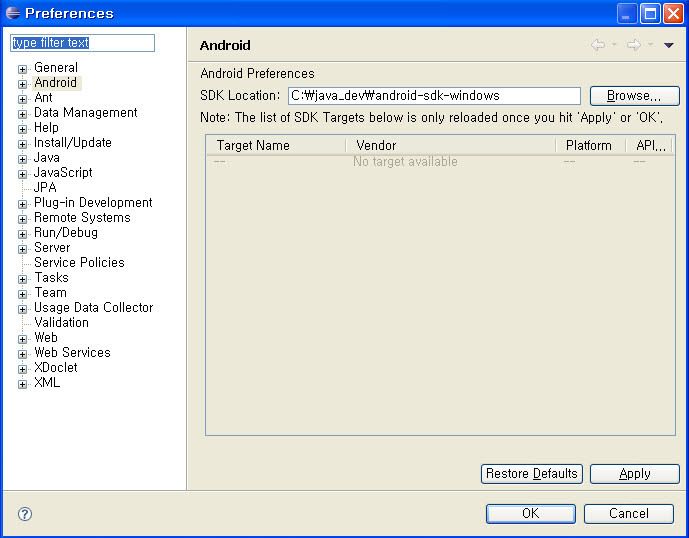Expand the XDoclet tree node
Image resolution: width=689 pixels, height=538 pixels.
point(22,369)
